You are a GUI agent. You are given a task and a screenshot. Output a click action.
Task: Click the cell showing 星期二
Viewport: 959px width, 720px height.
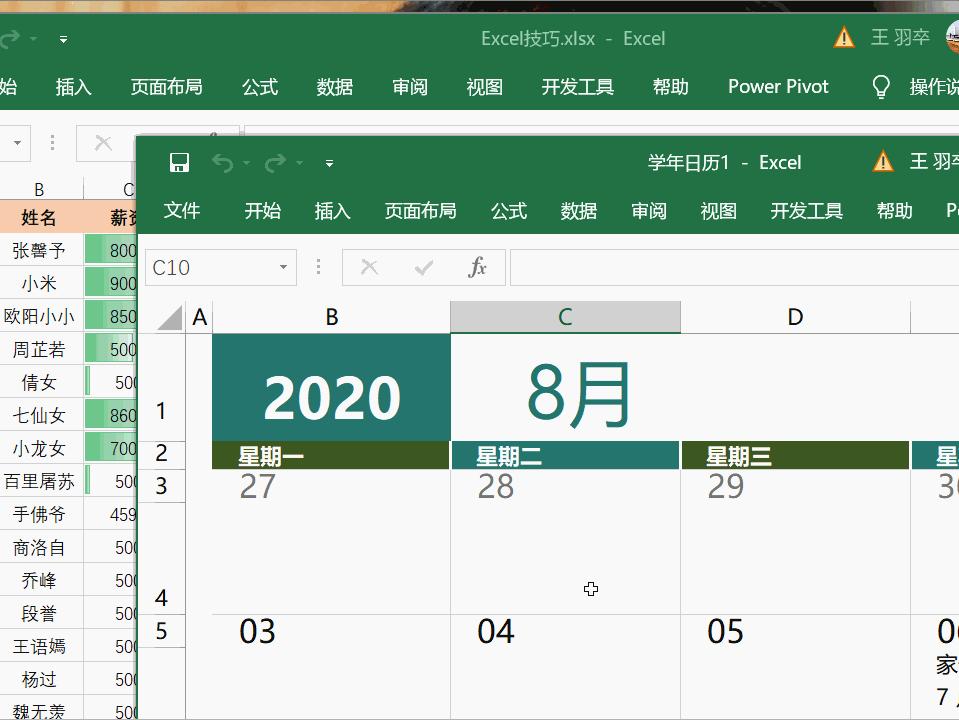coord(565,454)
